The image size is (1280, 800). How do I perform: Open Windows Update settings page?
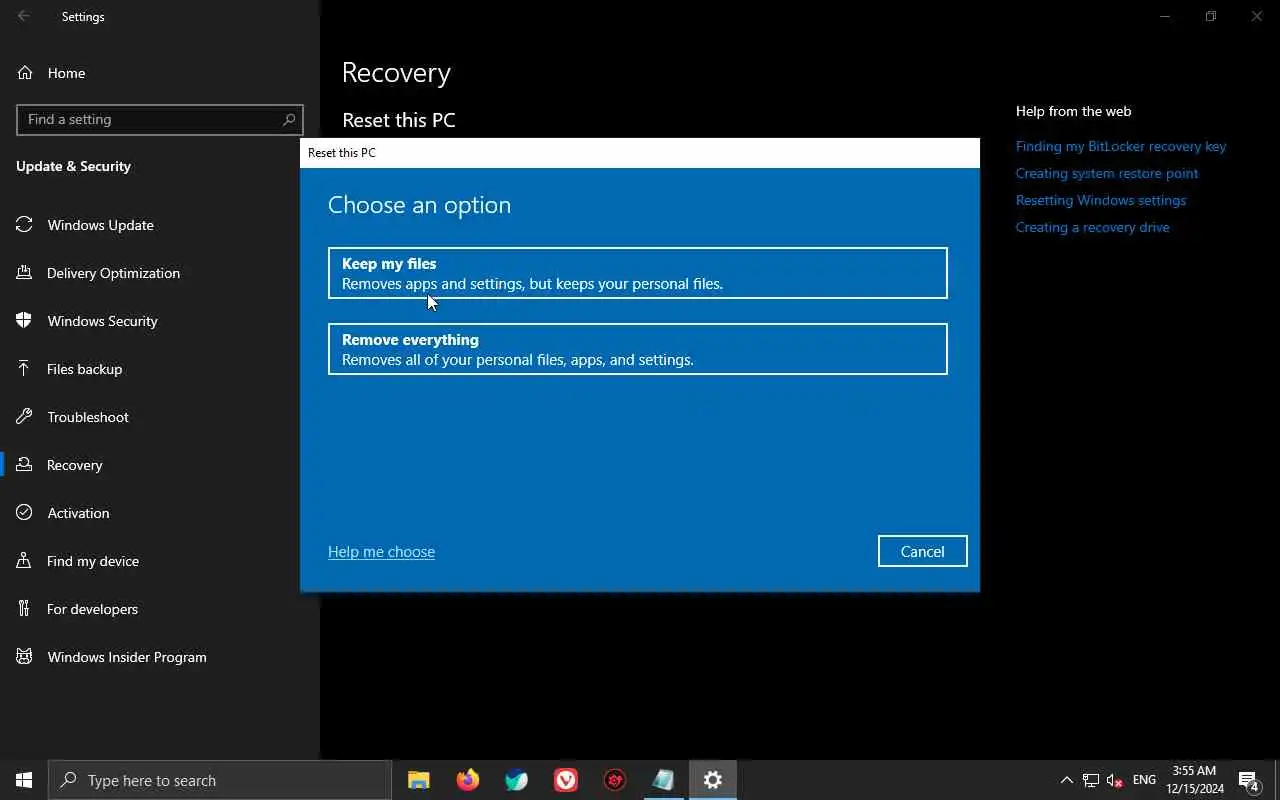click(160, 225)
